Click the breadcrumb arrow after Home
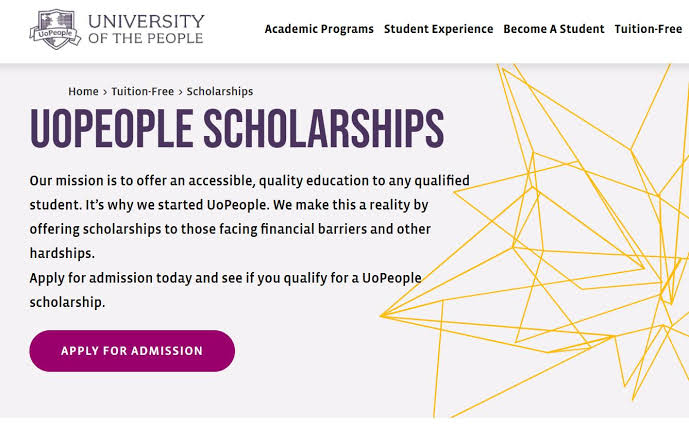The height and width of the screenshot is (445, 689). [x=105, y=91]
